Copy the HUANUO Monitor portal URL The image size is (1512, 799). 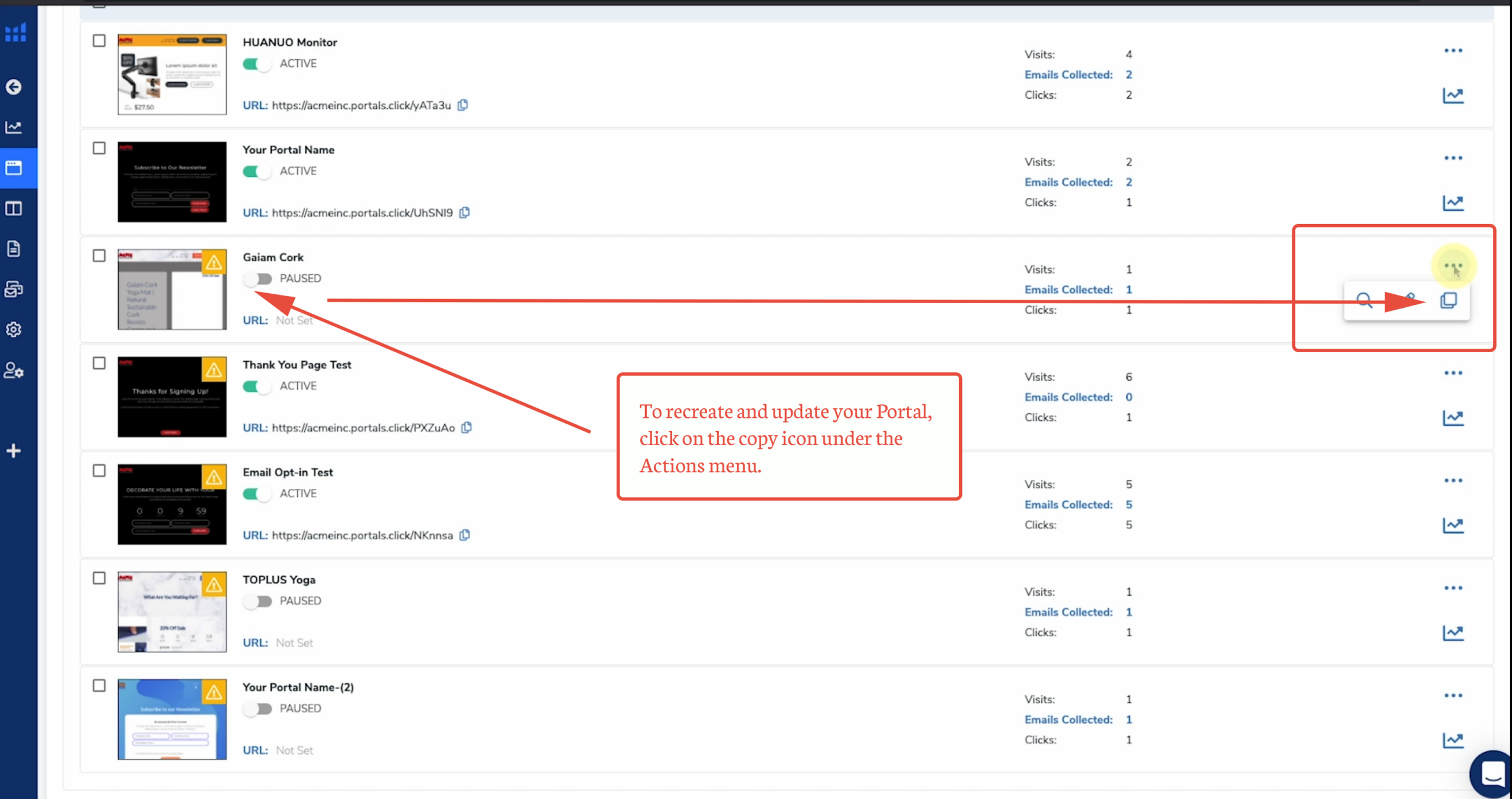(x=463, y=105)
